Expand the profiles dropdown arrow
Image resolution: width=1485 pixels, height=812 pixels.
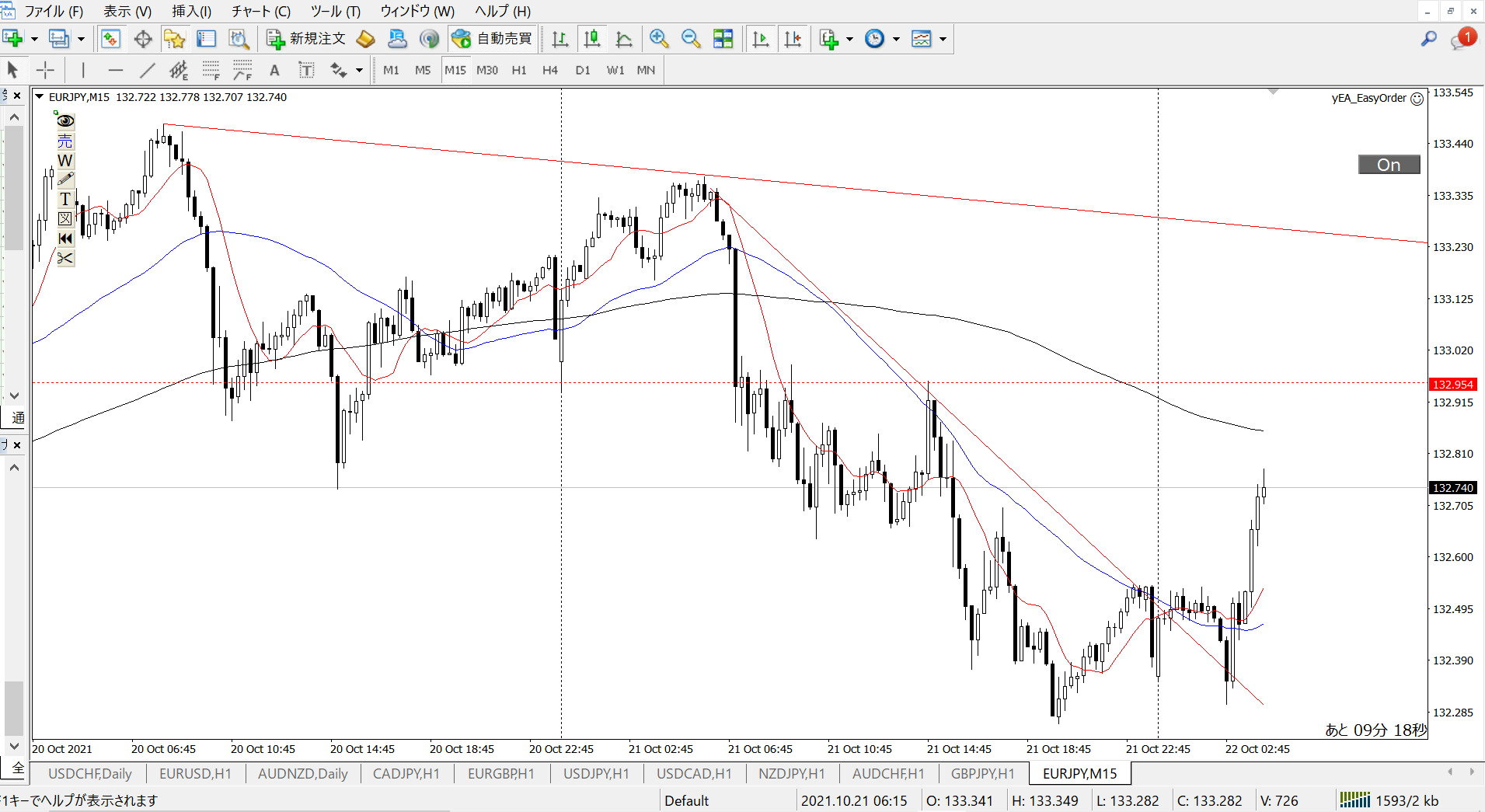pos(81,39)
